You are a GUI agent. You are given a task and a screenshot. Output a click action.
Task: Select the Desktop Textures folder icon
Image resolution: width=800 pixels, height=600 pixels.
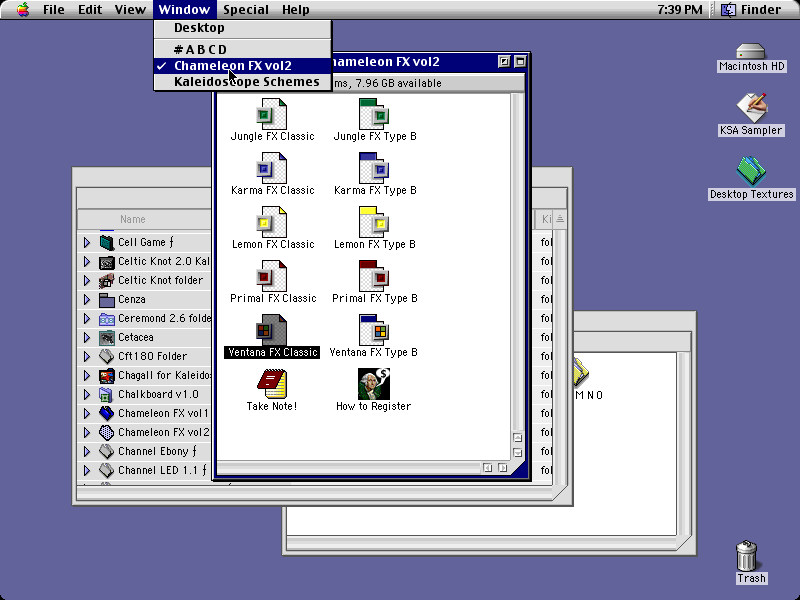click(751, 171)
